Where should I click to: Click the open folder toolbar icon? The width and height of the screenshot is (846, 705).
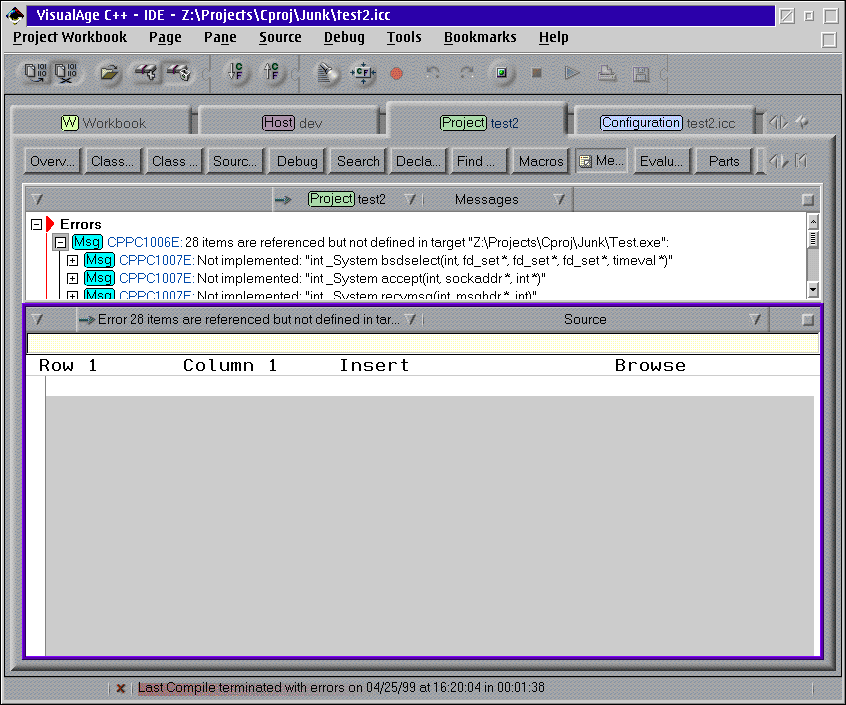[x=110, y=72]
